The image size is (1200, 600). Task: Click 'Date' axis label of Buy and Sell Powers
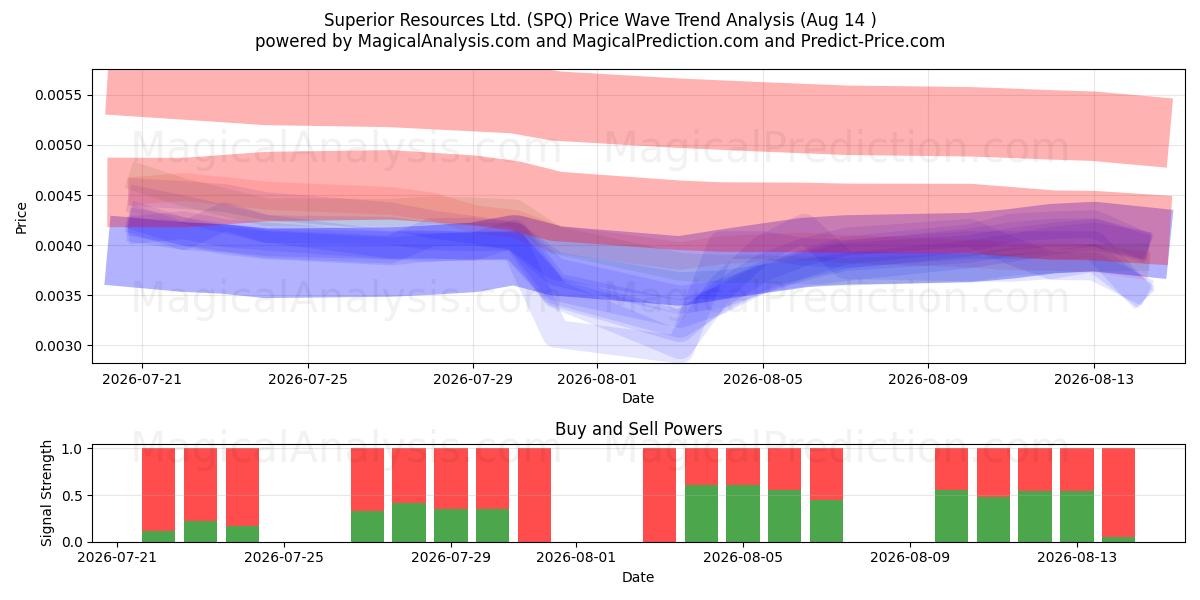click(638, 577)
